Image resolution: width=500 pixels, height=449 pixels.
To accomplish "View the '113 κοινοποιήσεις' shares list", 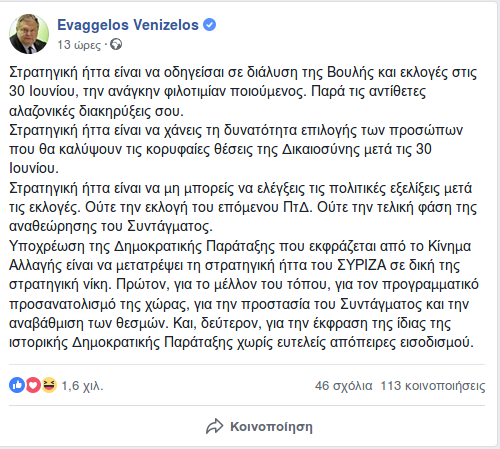I will 433,386.
